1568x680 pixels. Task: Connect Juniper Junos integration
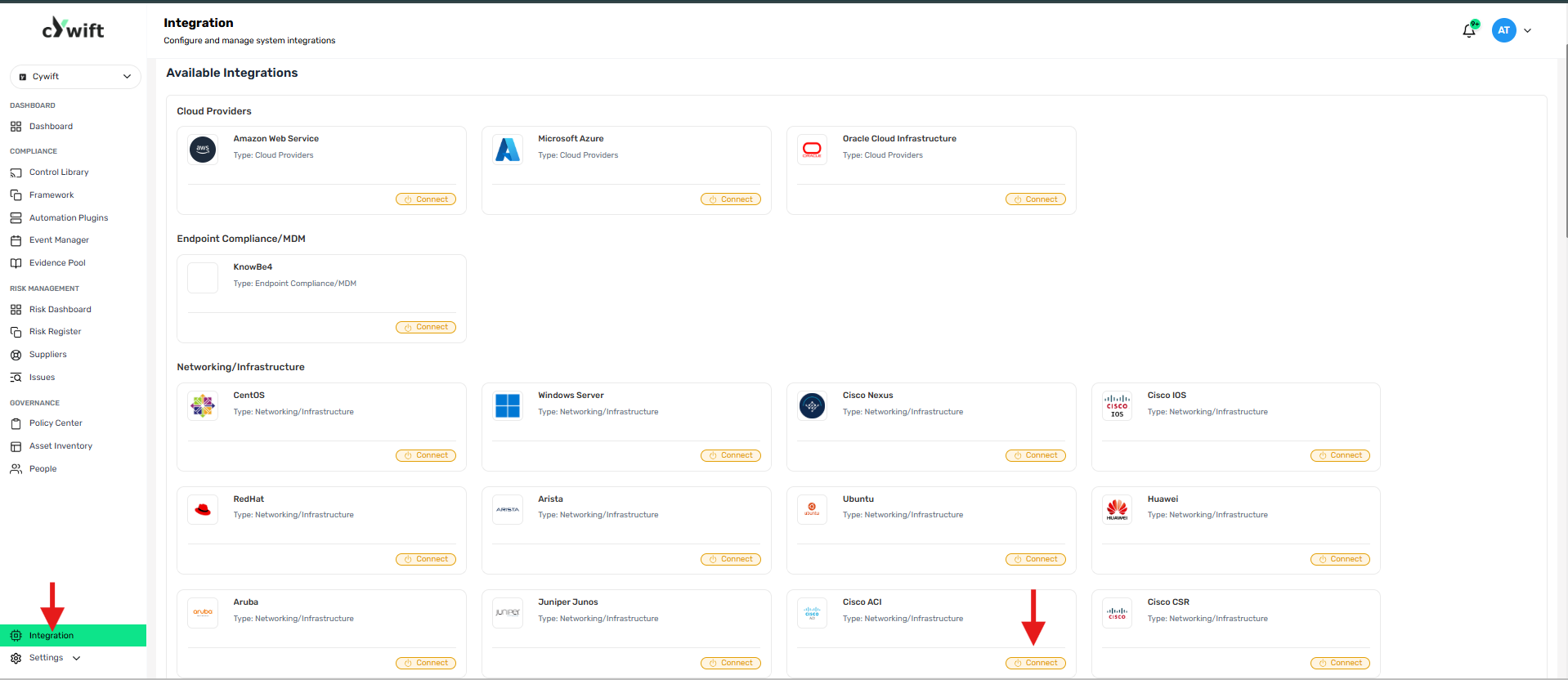(x=731, y=663)
